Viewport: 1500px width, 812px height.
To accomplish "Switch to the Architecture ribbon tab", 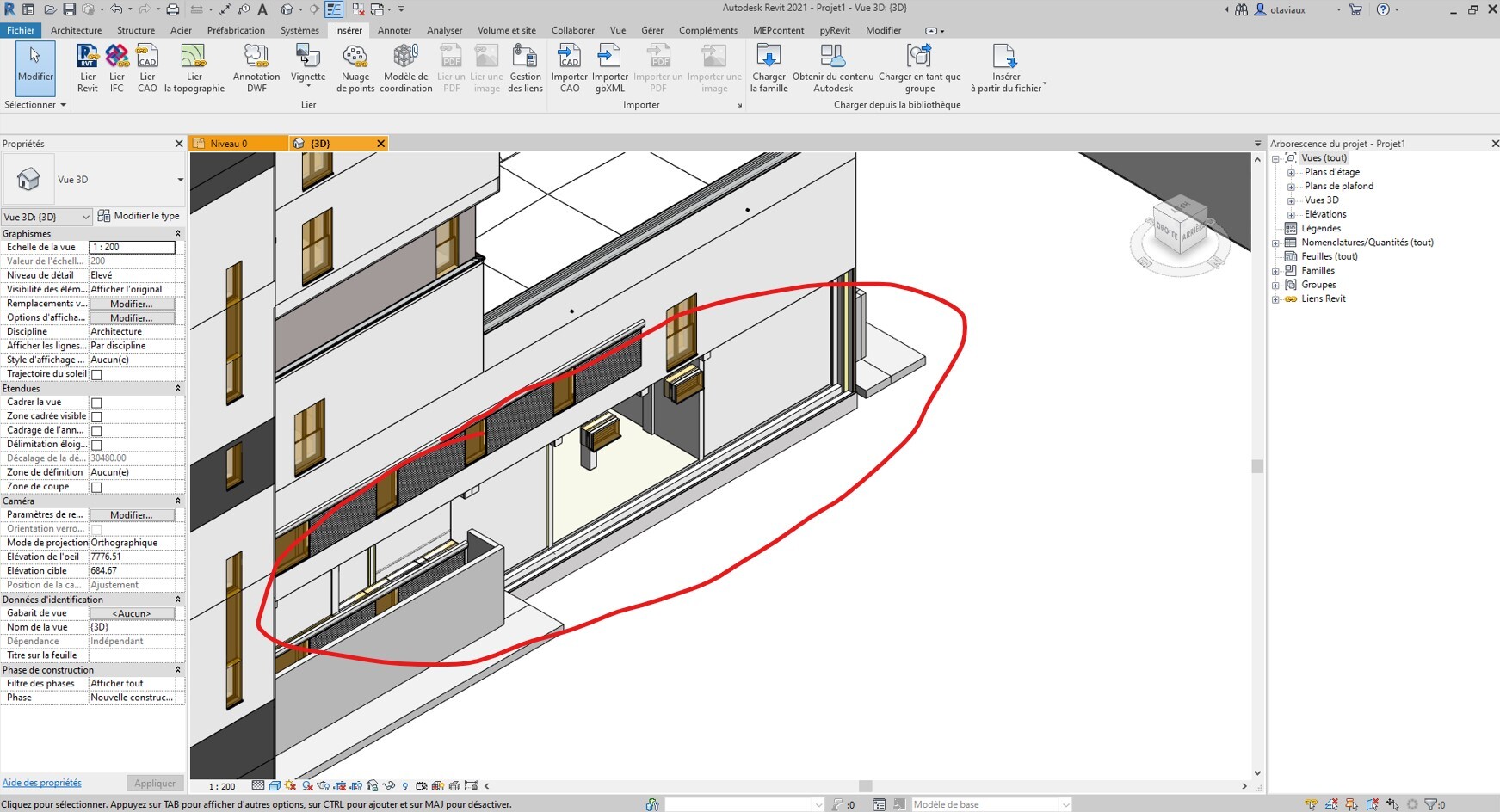I will [76, 30].
